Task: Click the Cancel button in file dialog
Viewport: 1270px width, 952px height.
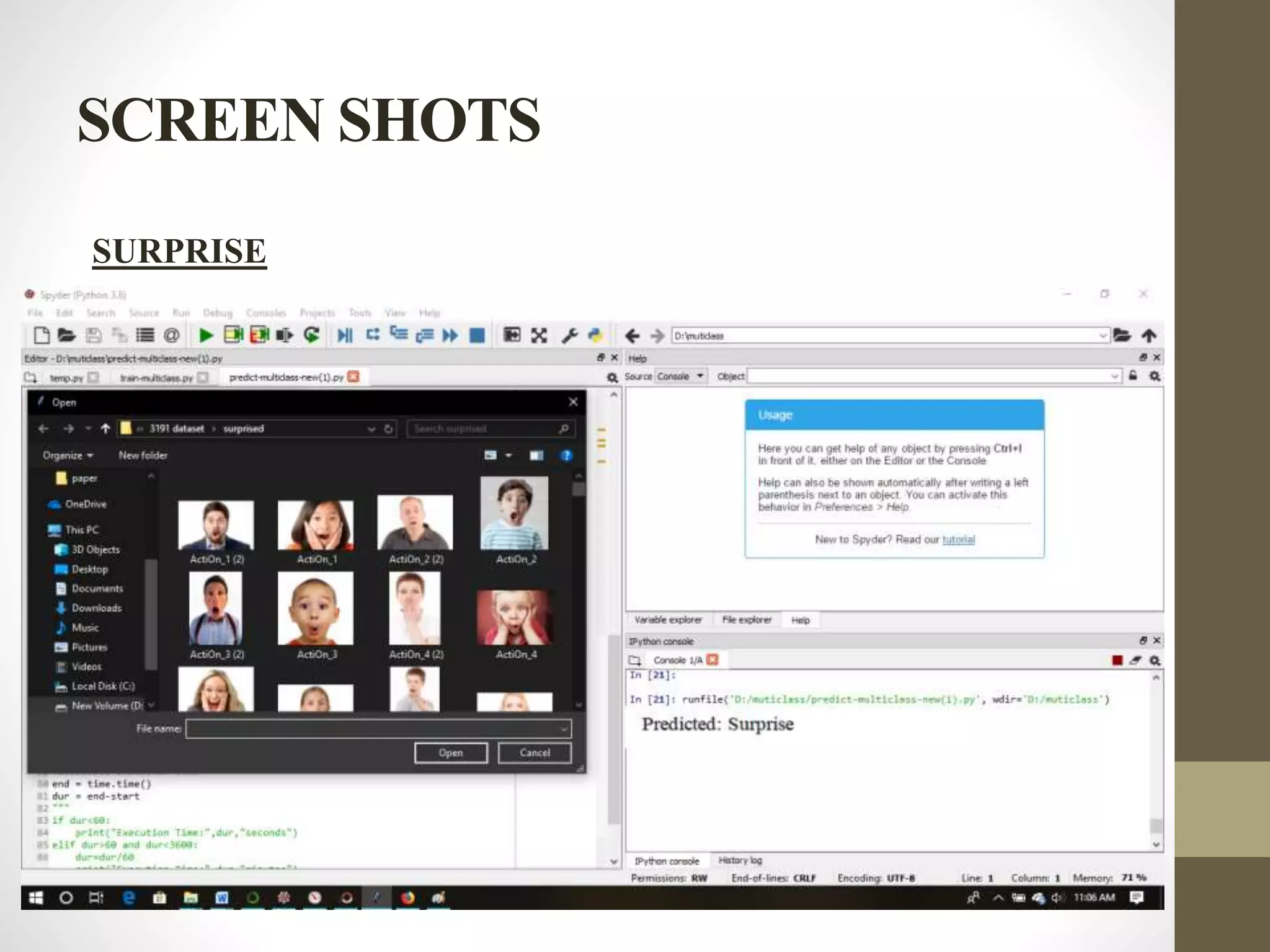Action: click(535, 753)
